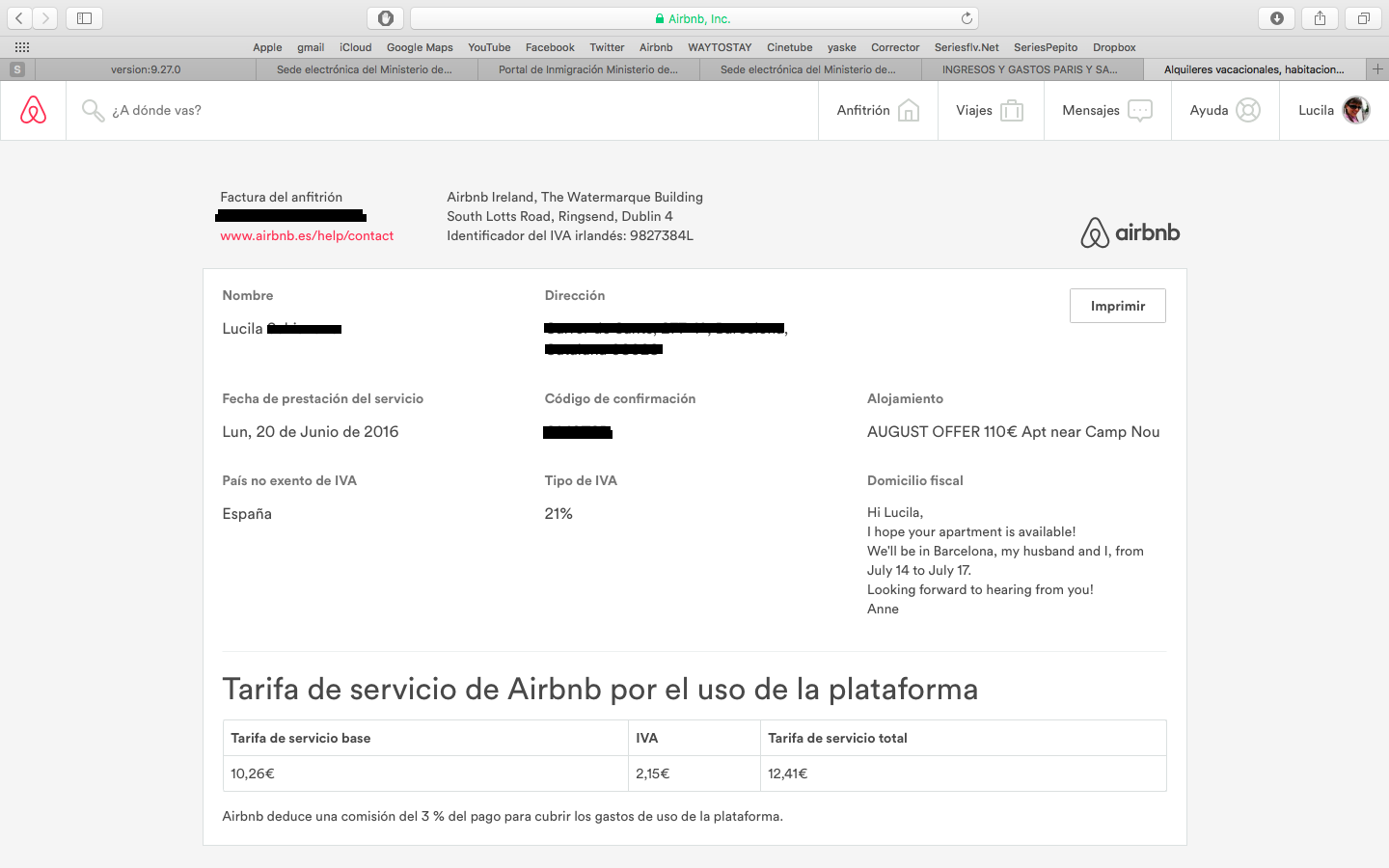
Task: Open the Airbnb bookmark
Action: point(656,47)
